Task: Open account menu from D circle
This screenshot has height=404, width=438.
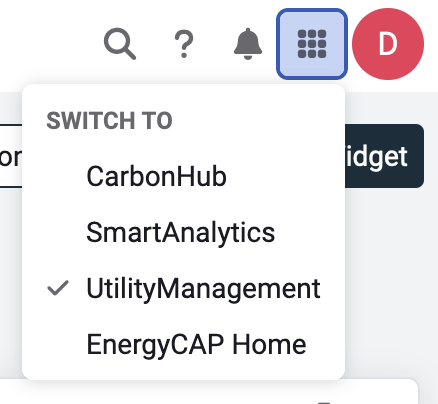Action: coord(388,44)
